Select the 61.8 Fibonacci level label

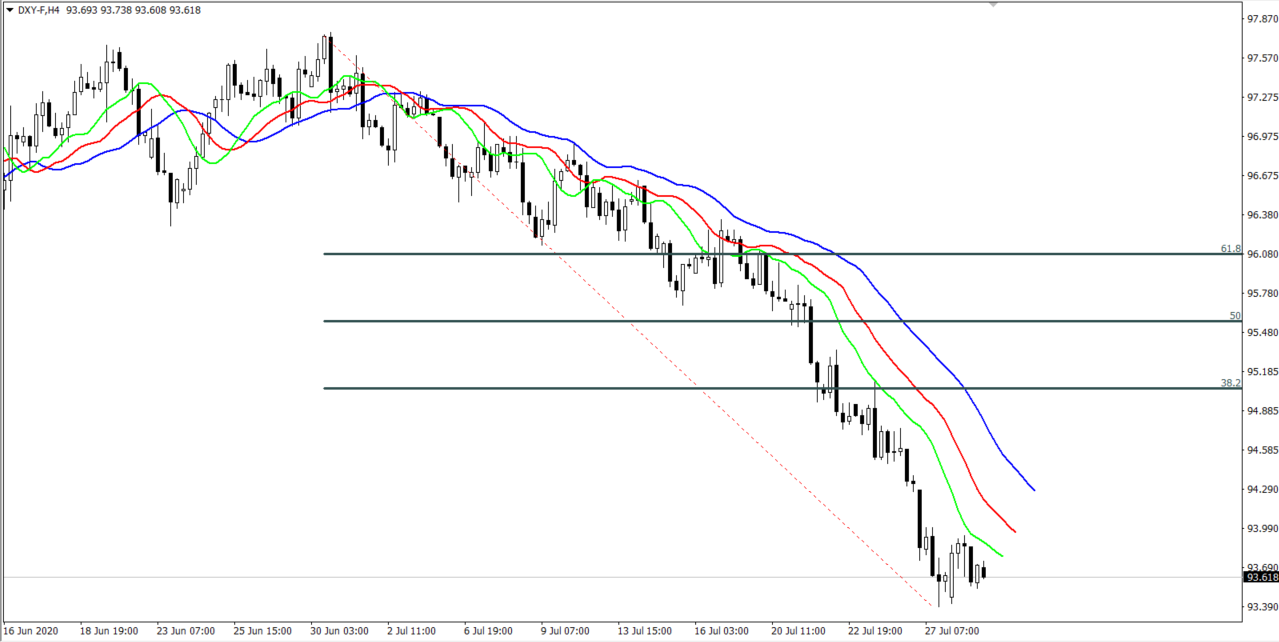pyautogui.click(x=1230, y=248)
